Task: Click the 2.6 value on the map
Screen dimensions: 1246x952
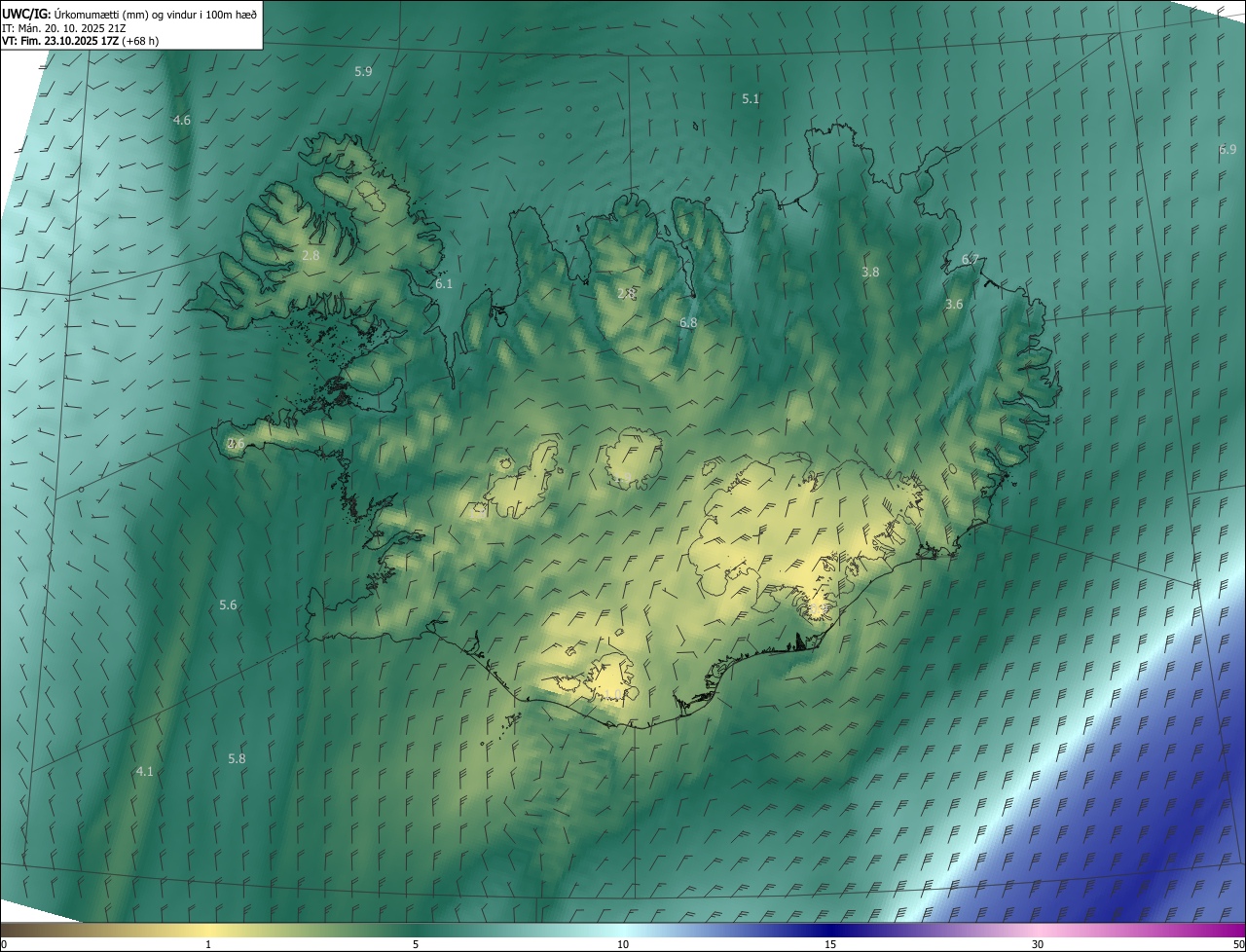Action: 236,443
